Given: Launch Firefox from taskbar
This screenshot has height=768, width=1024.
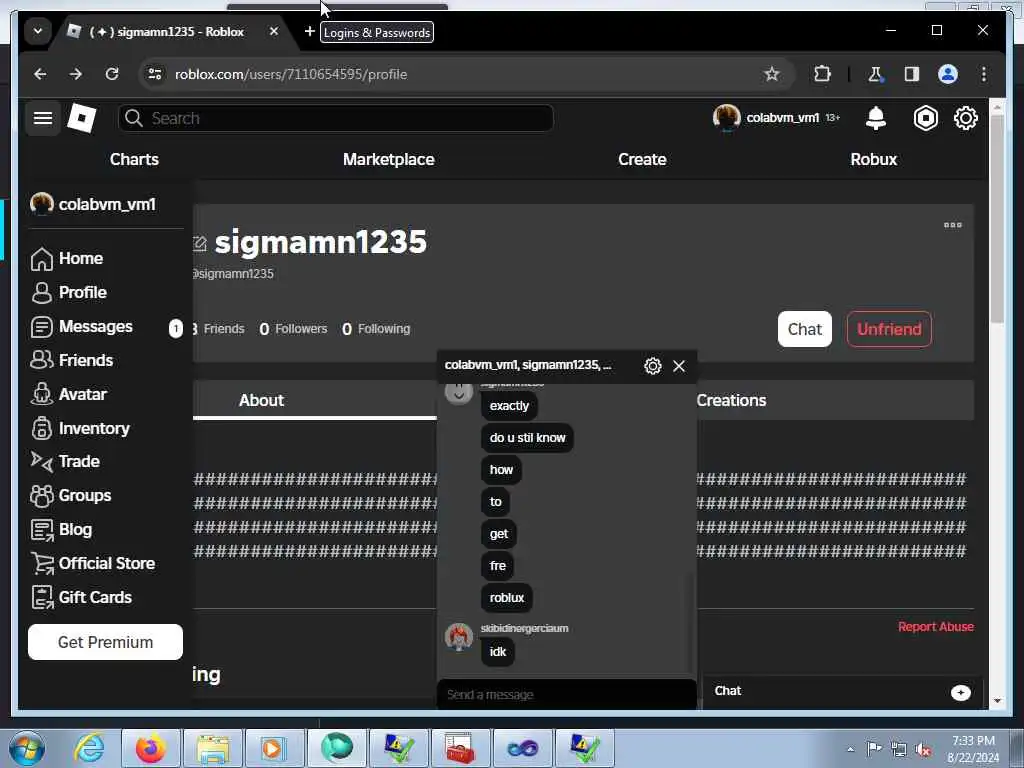Looking at the screenshot, I should [150, 748].
